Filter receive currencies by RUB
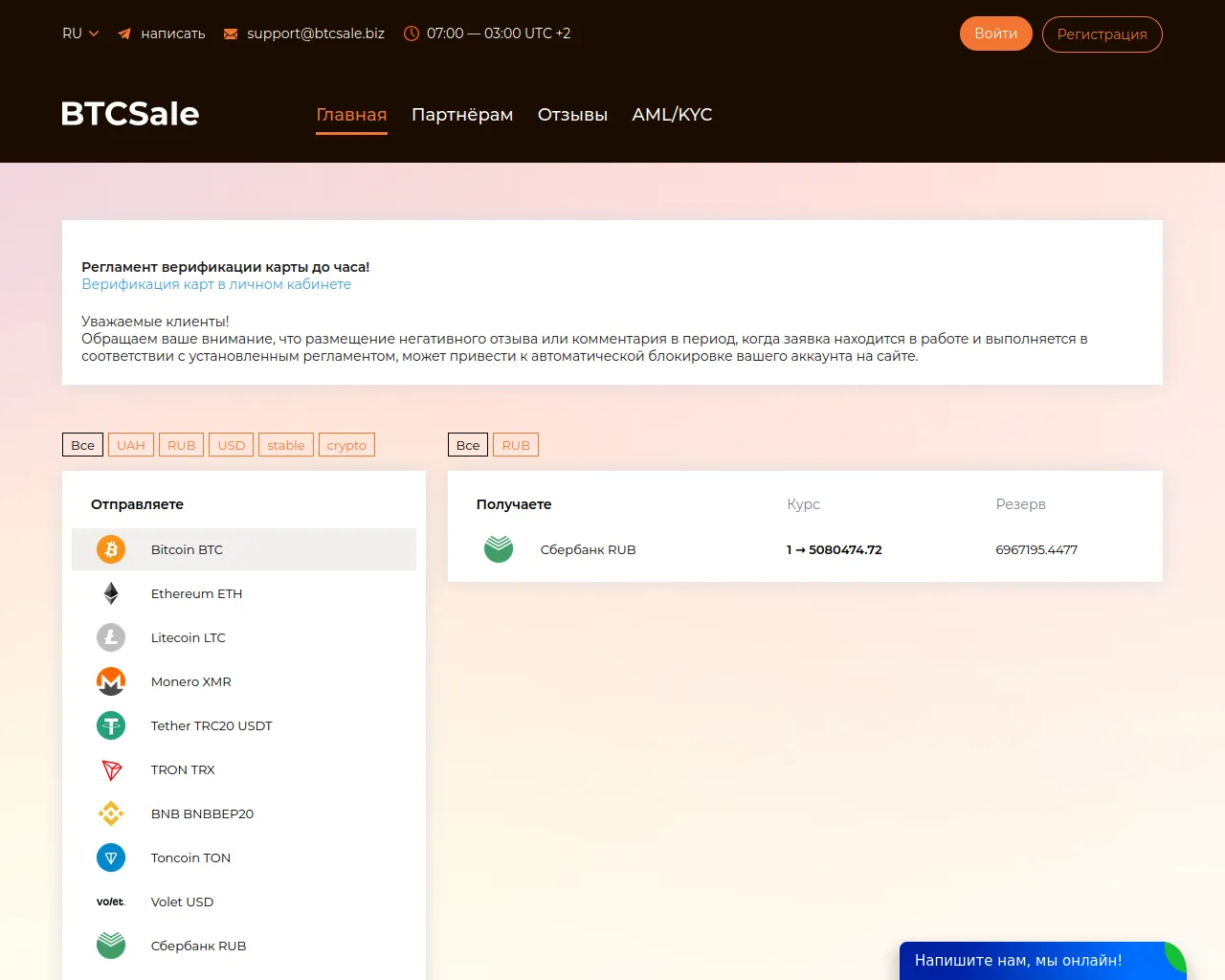This screenshot has height=980, width=1225. pyautogui.click(x=516, y=445)
